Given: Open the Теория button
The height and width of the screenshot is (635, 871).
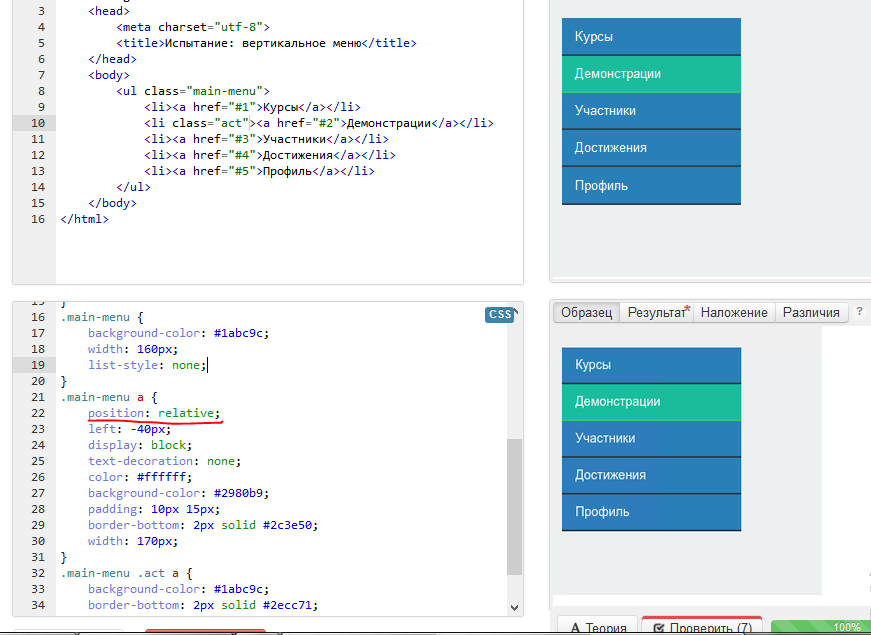Looking at the screenshot, I should point(598,626).
